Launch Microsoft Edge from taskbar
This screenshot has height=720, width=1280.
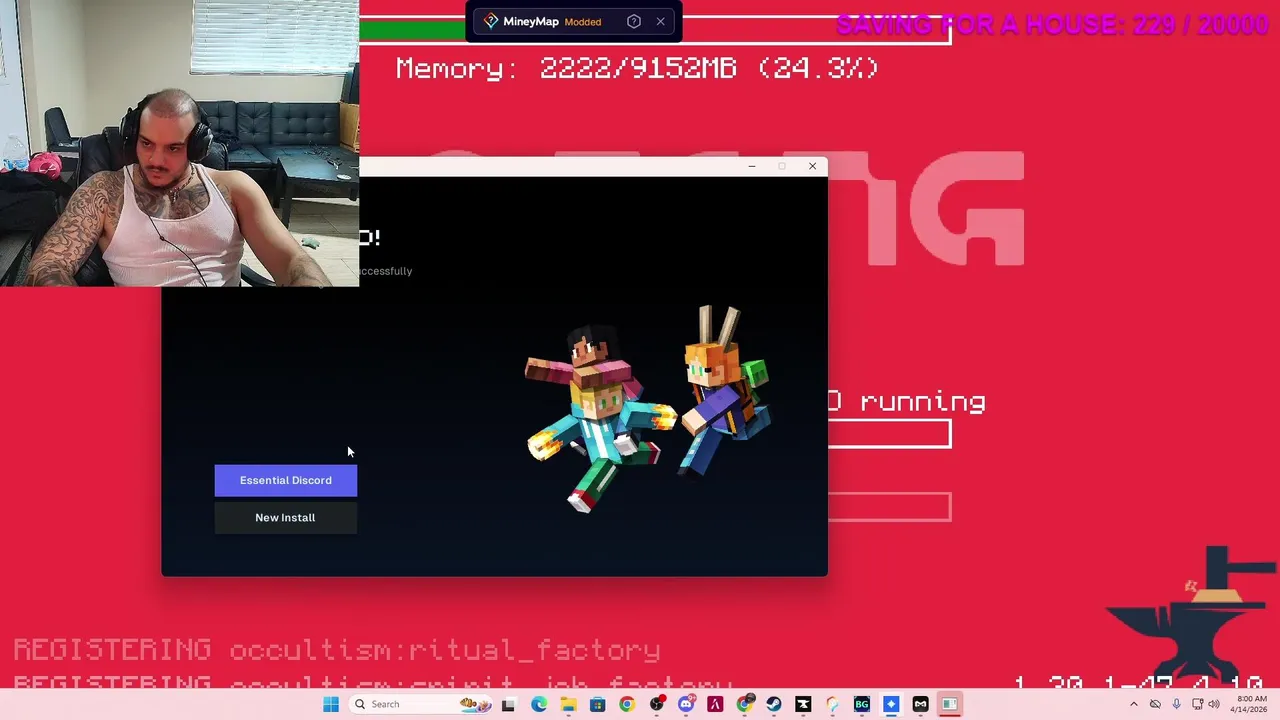pyautogui.click(x=539, y=704)
